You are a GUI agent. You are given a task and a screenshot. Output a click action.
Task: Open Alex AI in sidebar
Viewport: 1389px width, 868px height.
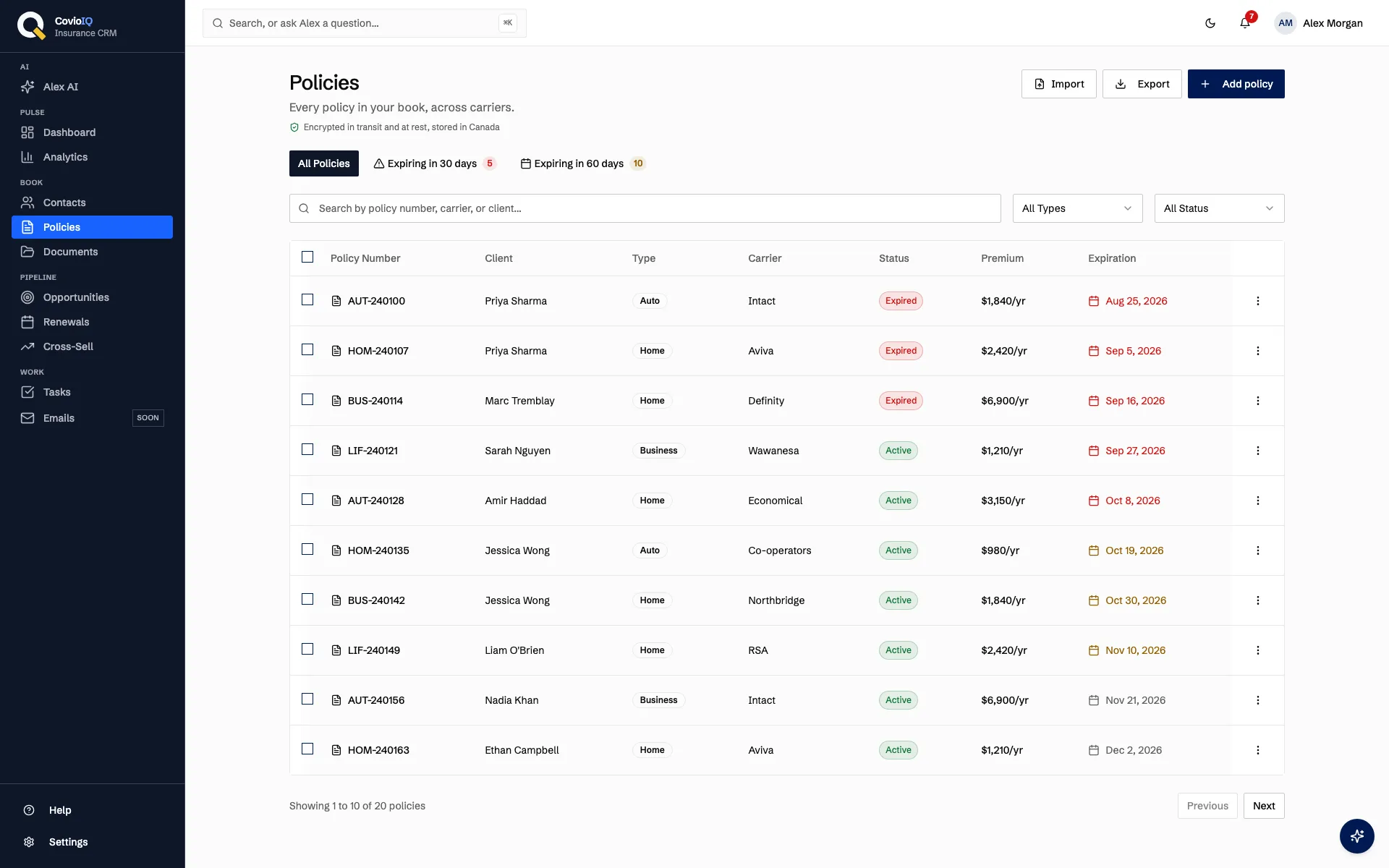[x=92, y=87]
